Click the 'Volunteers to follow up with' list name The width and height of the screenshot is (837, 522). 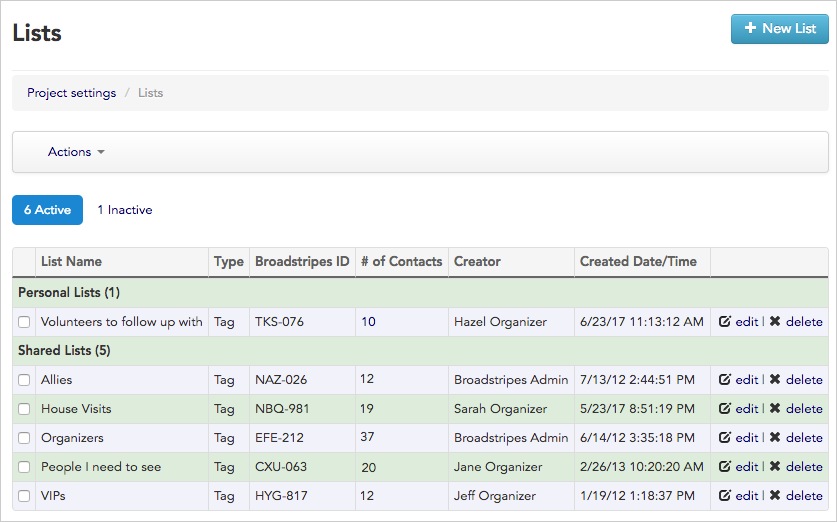122,322
